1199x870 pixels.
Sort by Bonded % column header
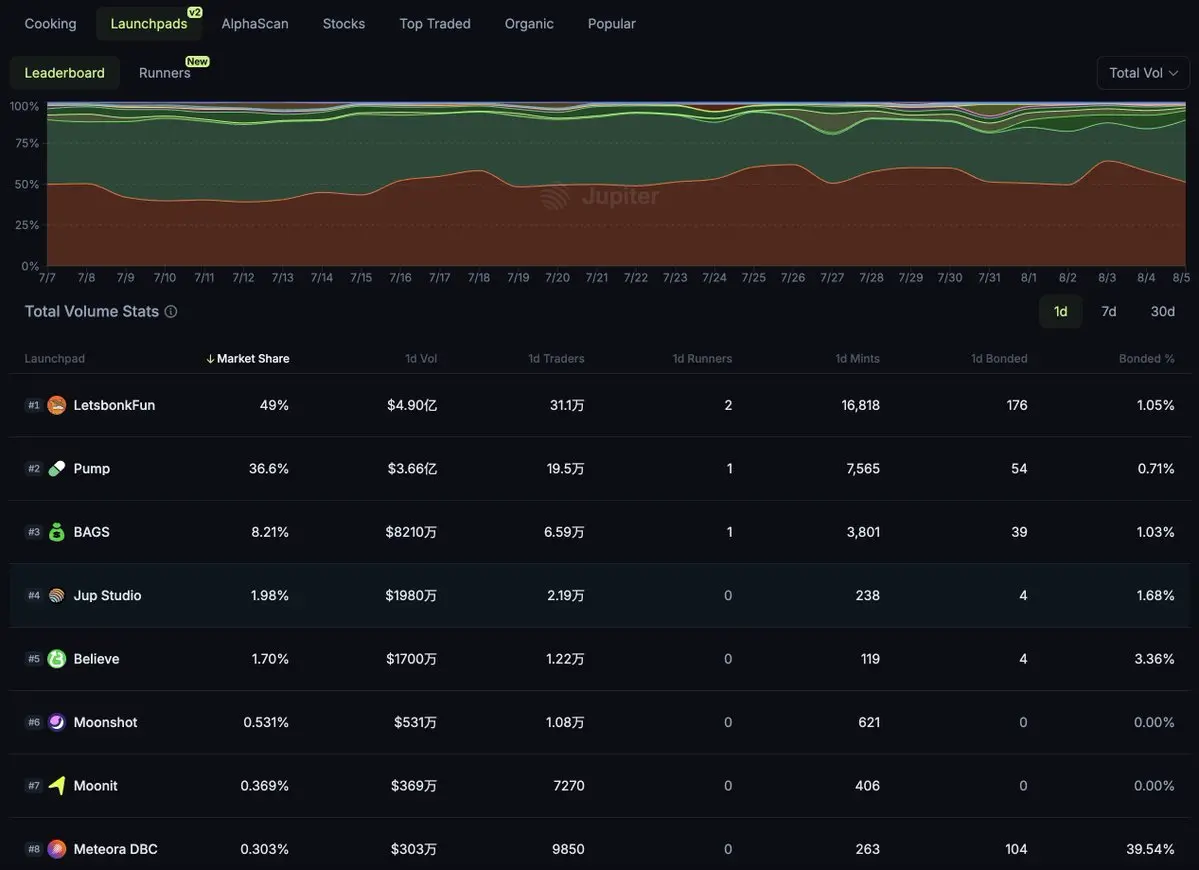1147,359
